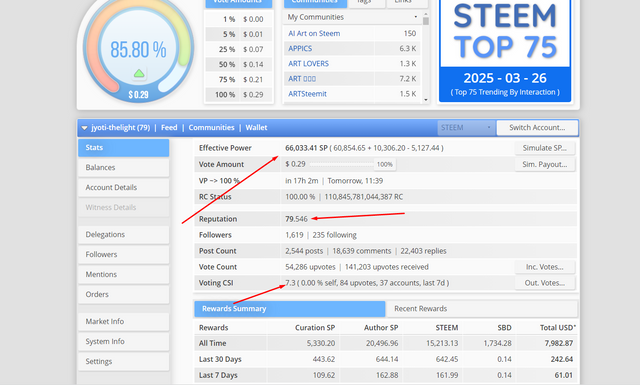Click the green voting power up-arrow indicator
The height and width of the screenshot is (385, 640).
[x=139, y=73]
